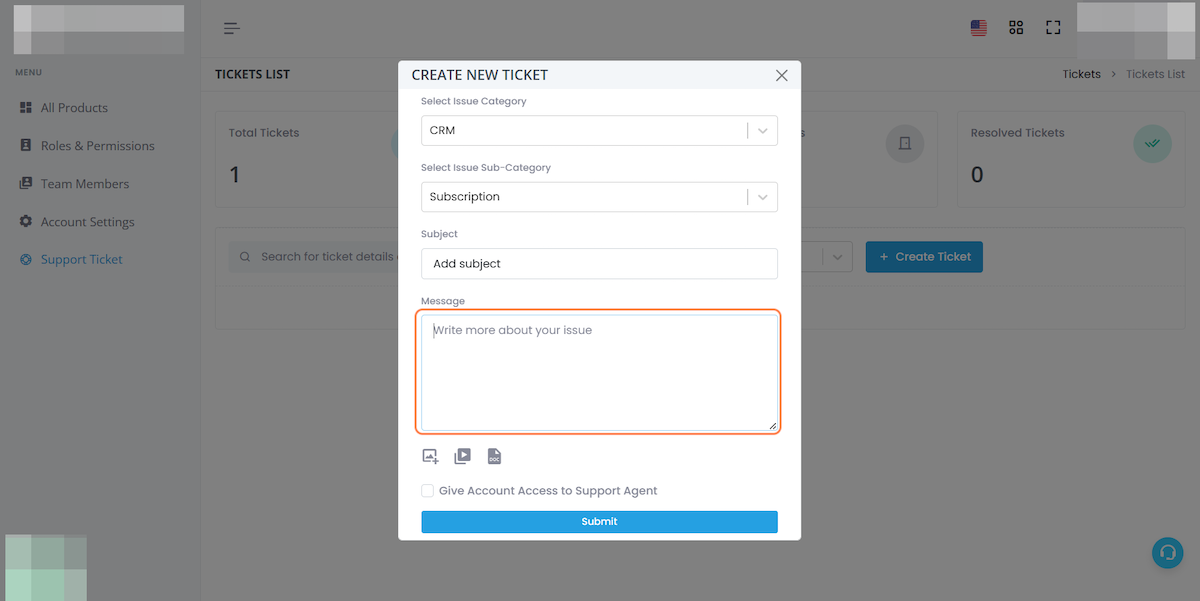Check Give Account Access to Support Agent
Viewport: 1200px width, 601px height.
click(428, 491)
